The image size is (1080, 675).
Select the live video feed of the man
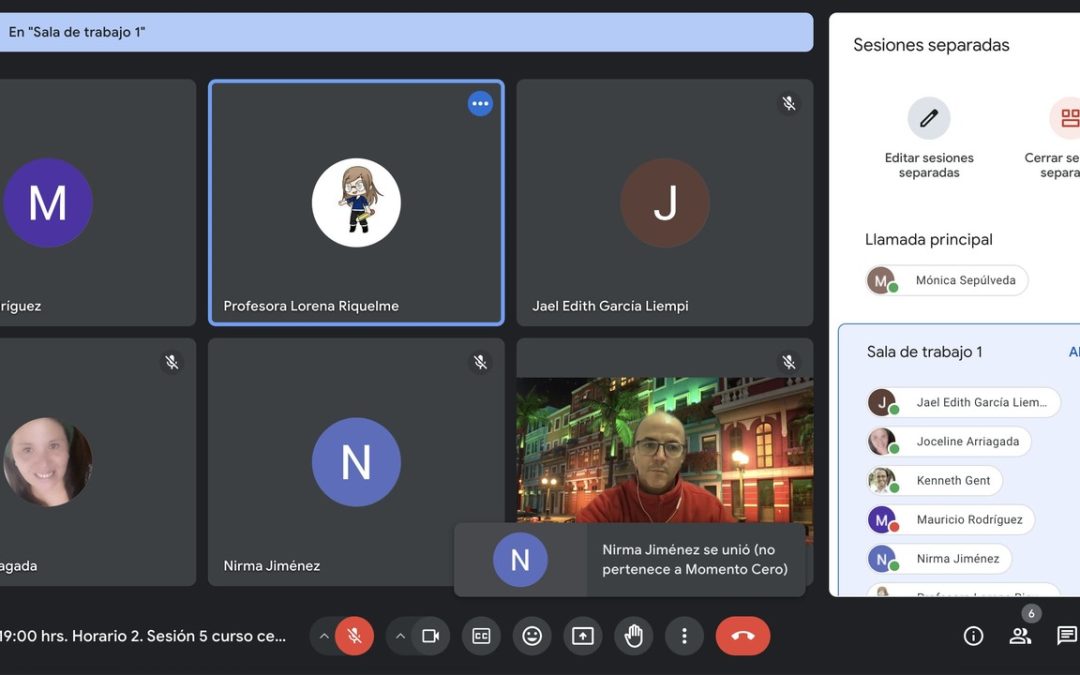click(x=665, y=450)
